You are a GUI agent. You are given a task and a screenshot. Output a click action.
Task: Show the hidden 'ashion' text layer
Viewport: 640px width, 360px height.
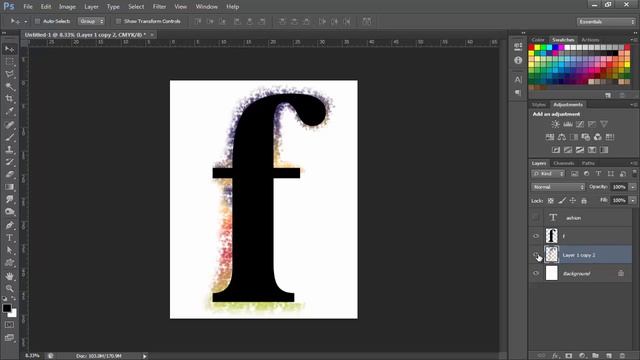[536, 218]
